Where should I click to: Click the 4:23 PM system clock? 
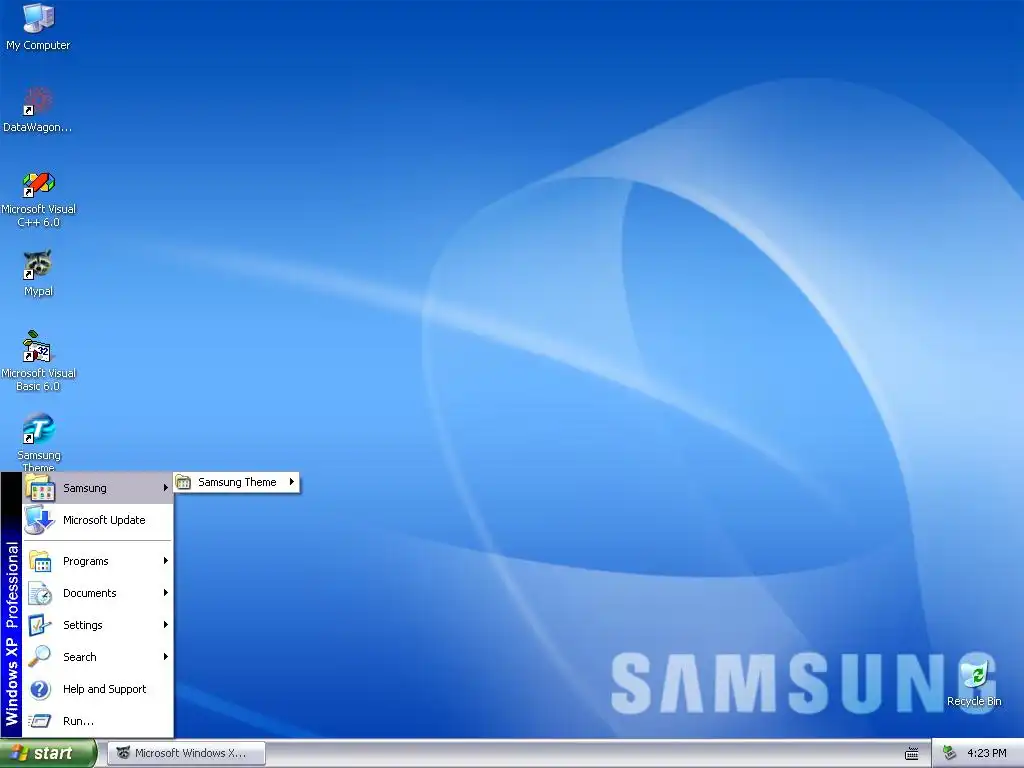(x=986, y=753)
